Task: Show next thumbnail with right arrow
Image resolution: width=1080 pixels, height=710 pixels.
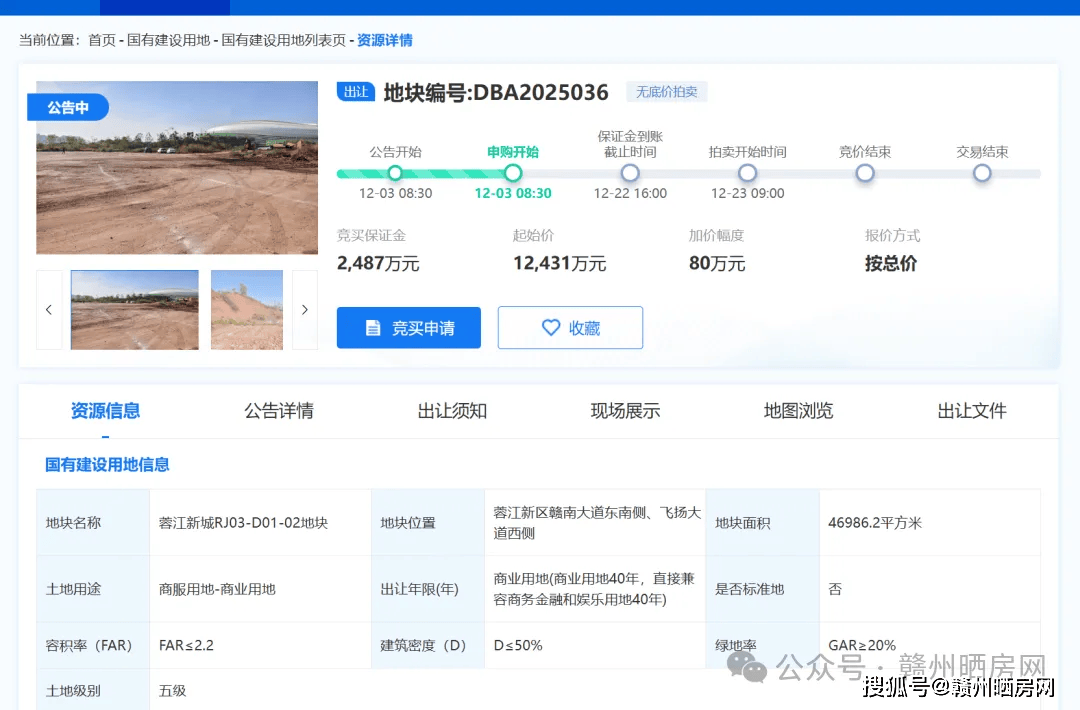Action: click(305, 310)
